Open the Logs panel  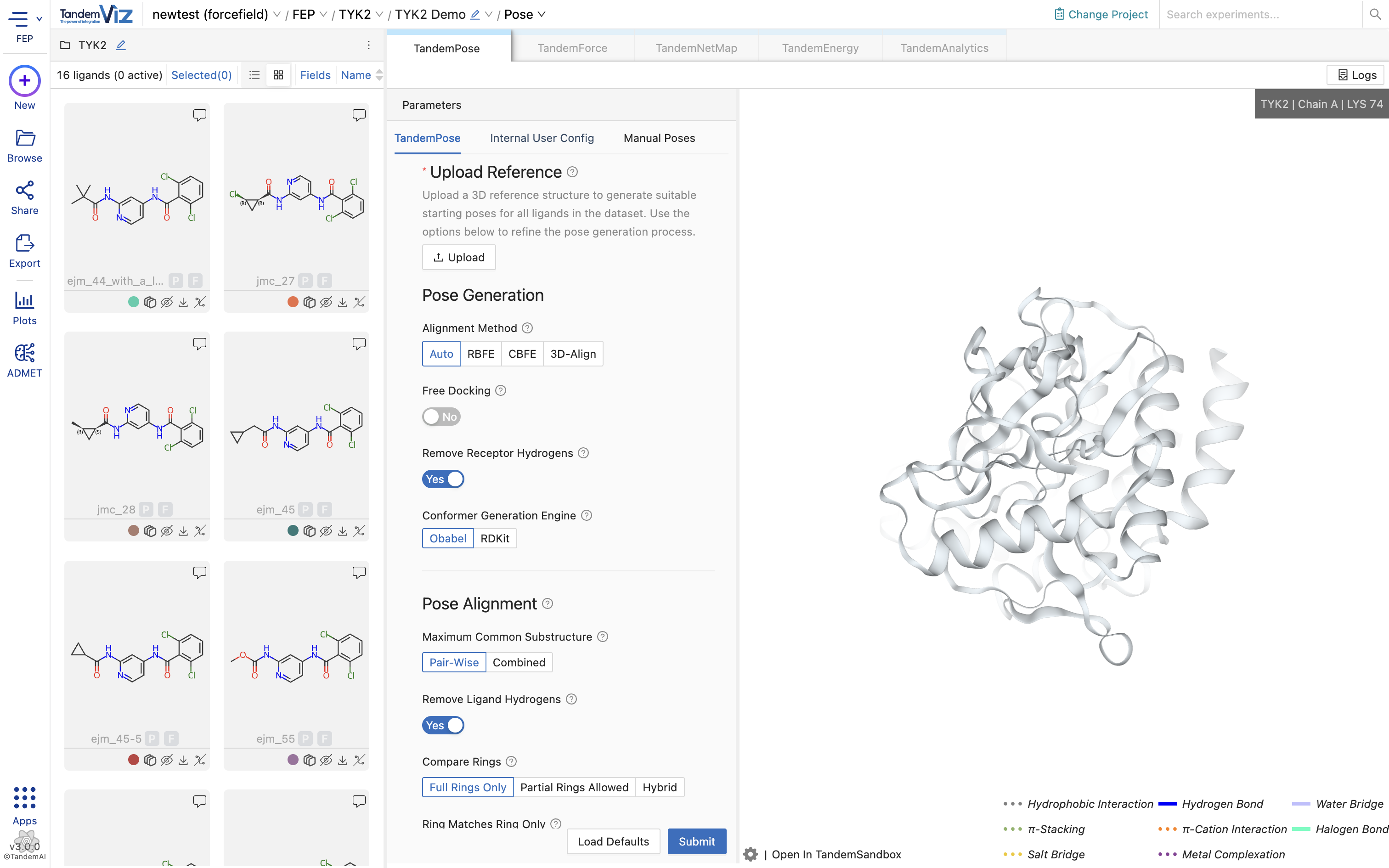1355,75
